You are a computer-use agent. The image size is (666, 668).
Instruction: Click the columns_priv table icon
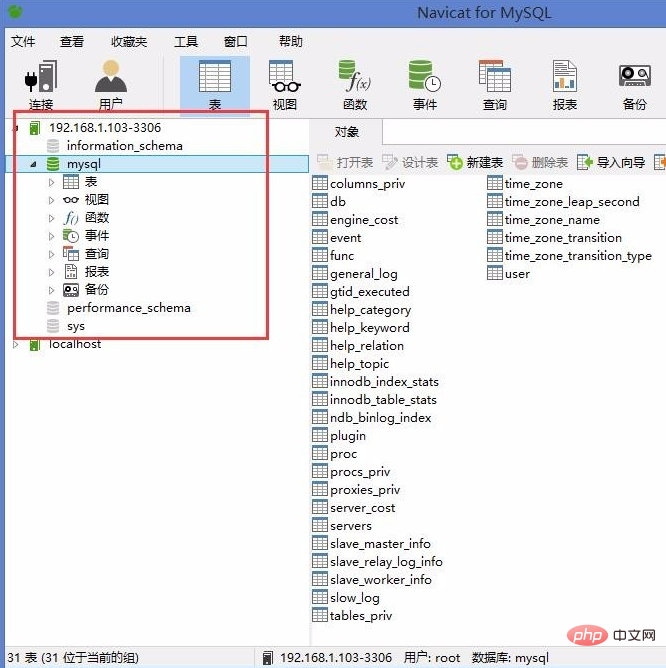[320, 184]
